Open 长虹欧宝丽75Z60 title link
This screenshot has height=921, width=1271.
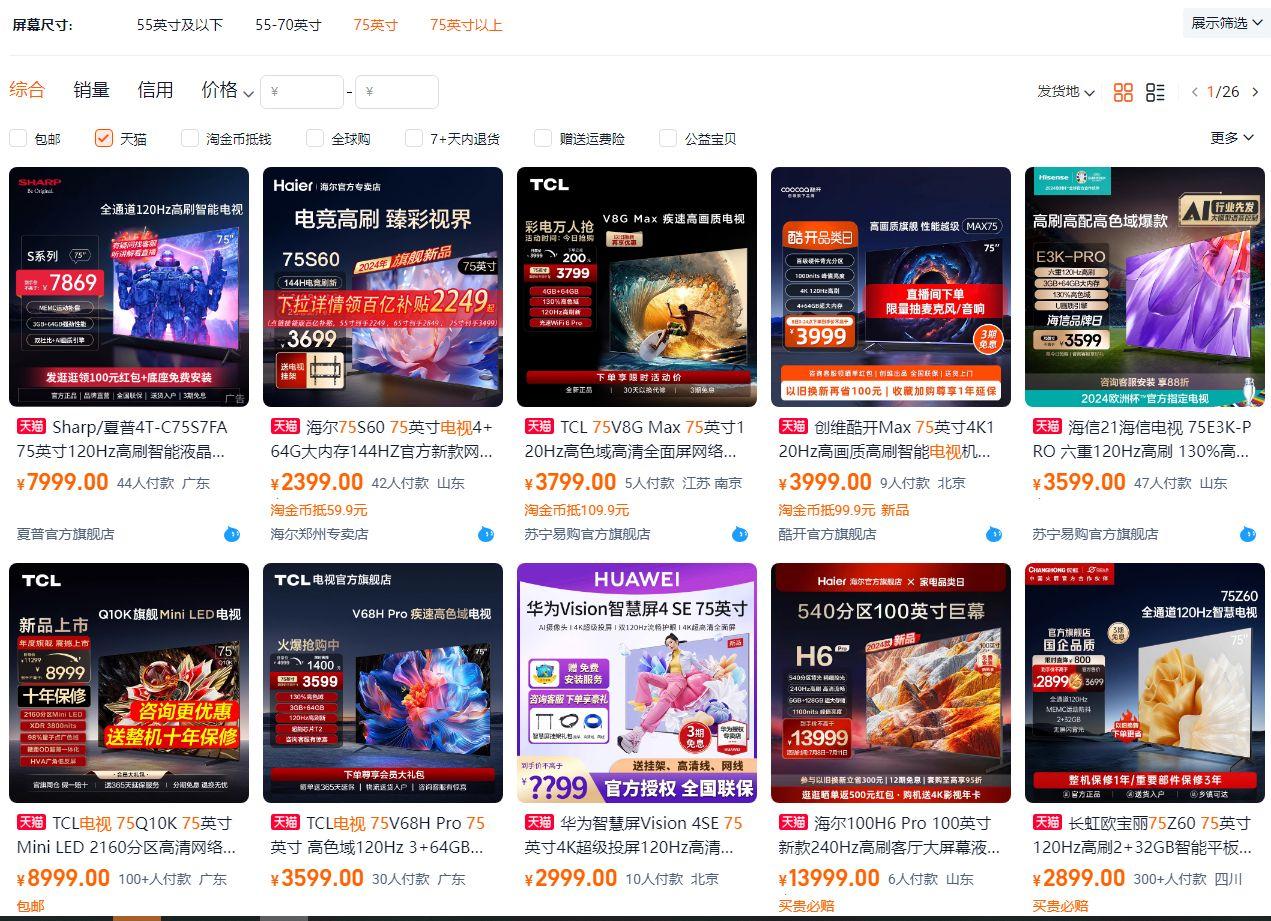[x=1142, y=835]
